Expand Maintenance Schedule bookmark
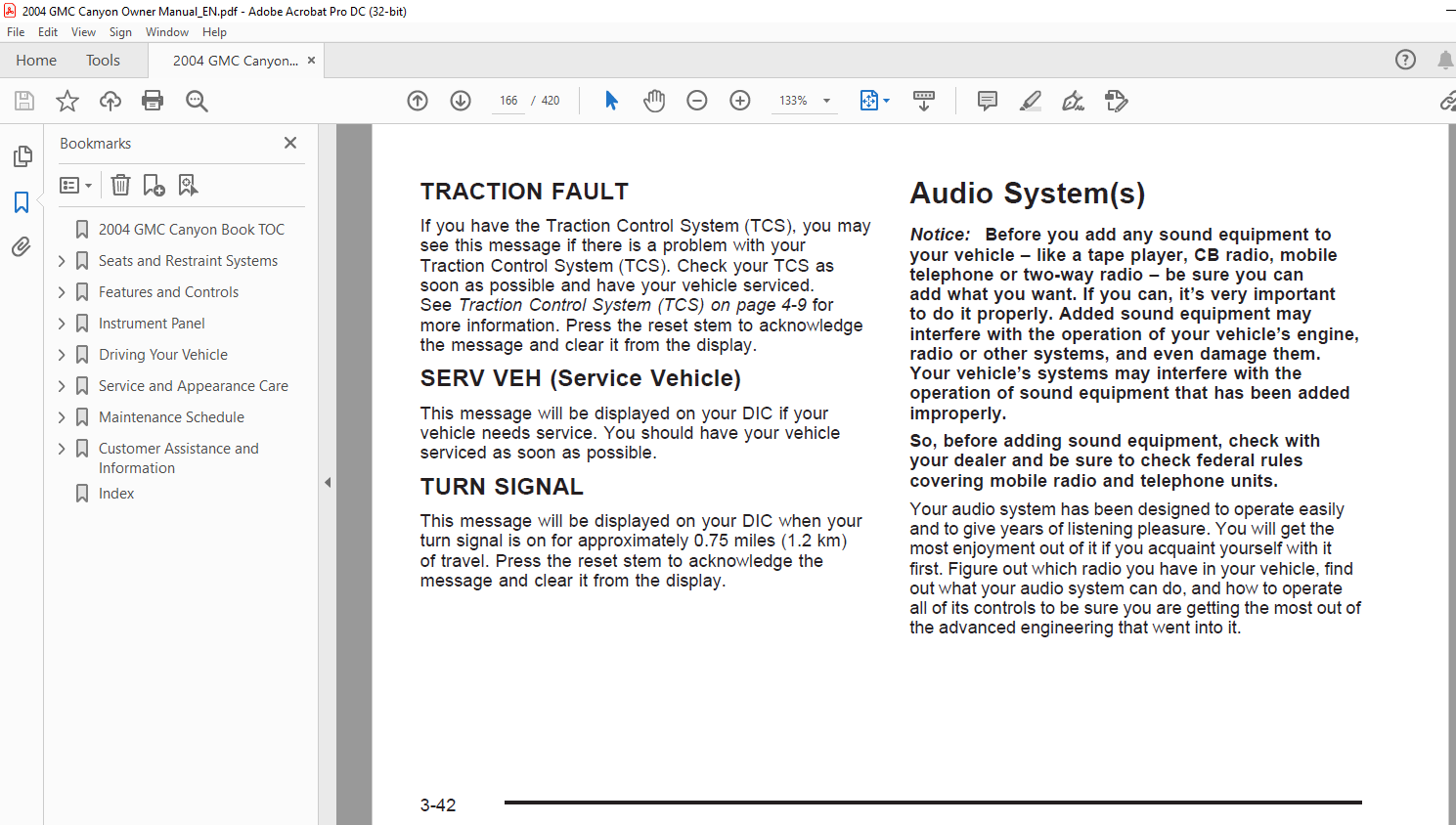 coord(62,417)
